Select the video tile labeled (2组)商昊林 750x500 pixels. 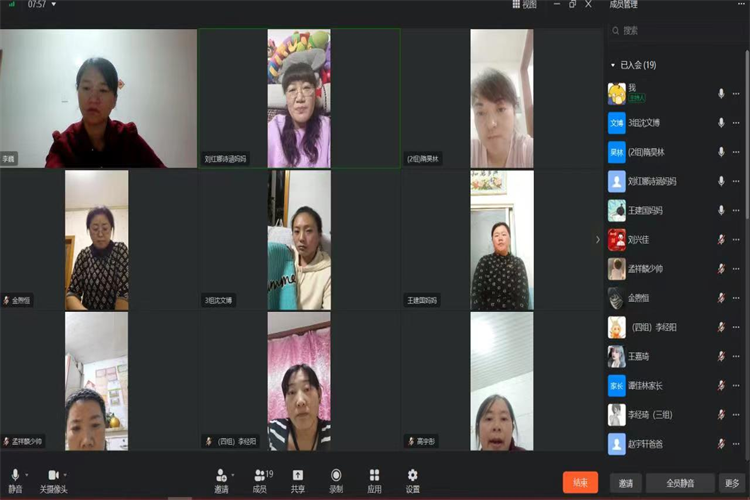(x=502, y=98)
